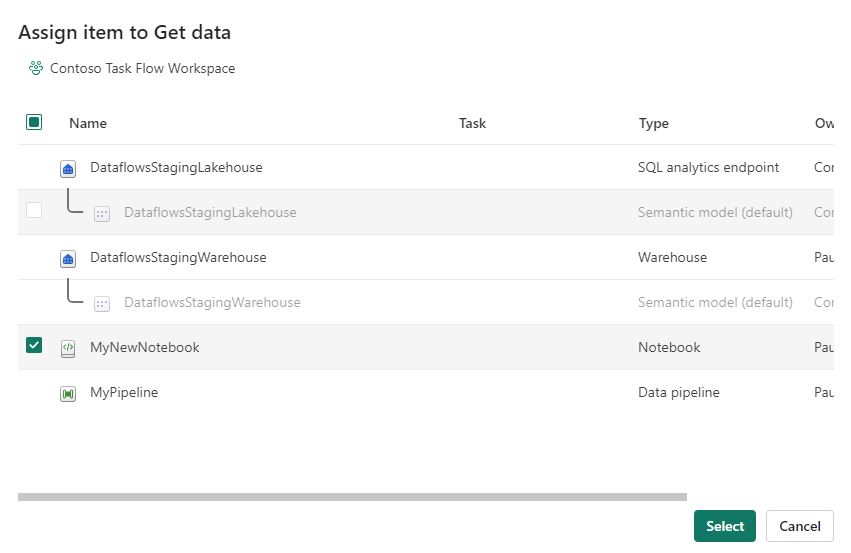The image size is (851, 553).
Task: Toggle the select-all checkbox in header
Action: click(x=34, y=122)
